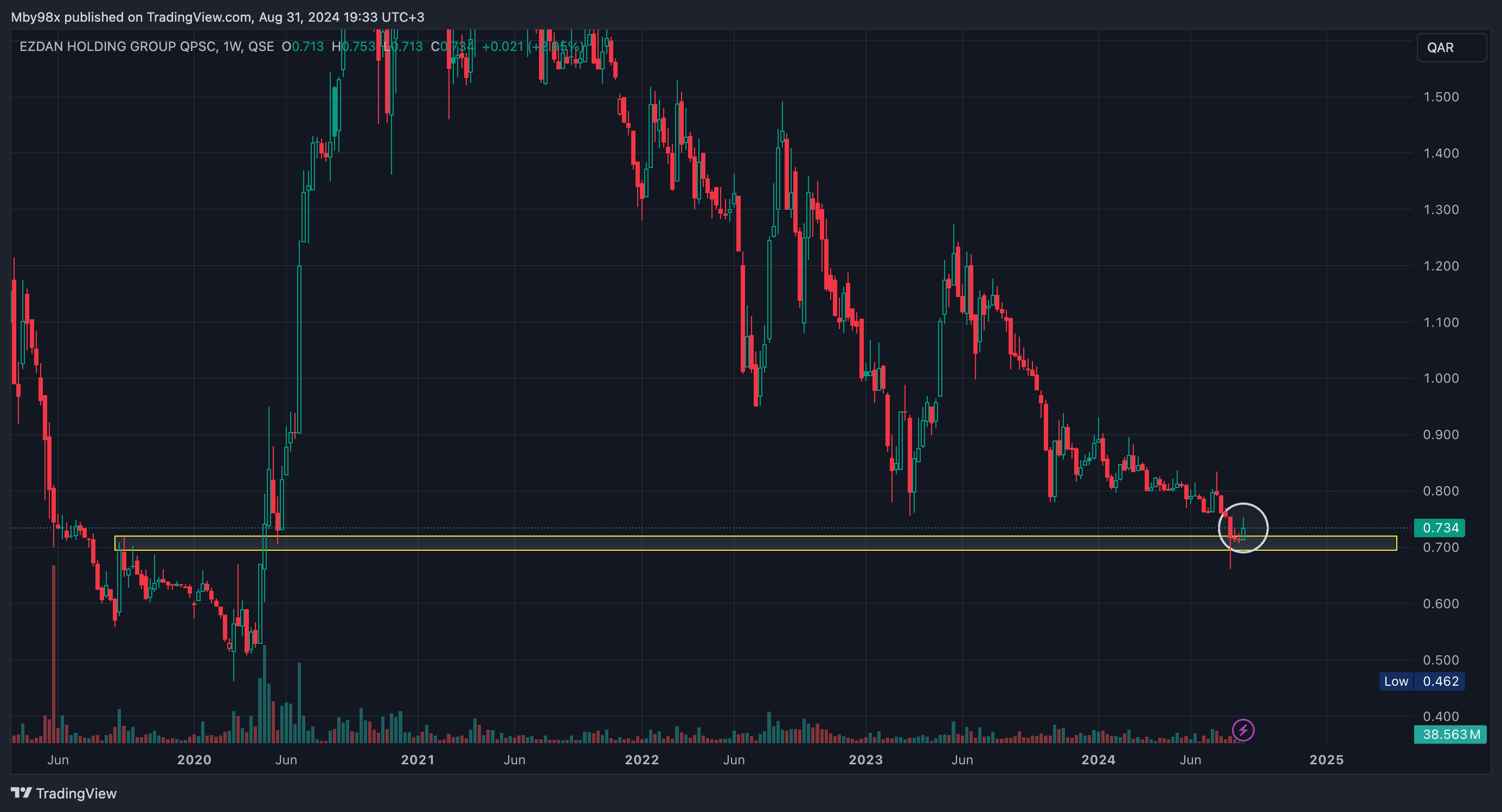
Task: Click the 2025 label on time axis
Action: (1326, 759)
